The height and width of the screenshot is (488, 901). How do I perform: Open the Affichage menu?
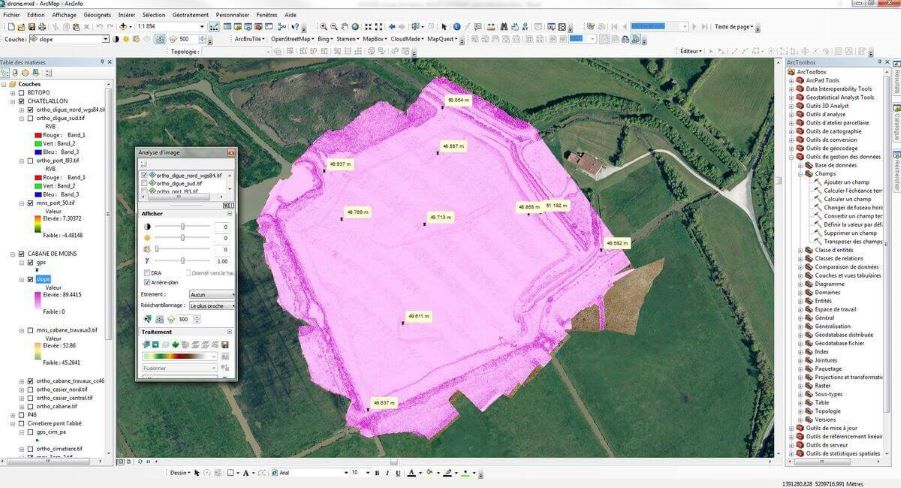[x=64, y=14]
